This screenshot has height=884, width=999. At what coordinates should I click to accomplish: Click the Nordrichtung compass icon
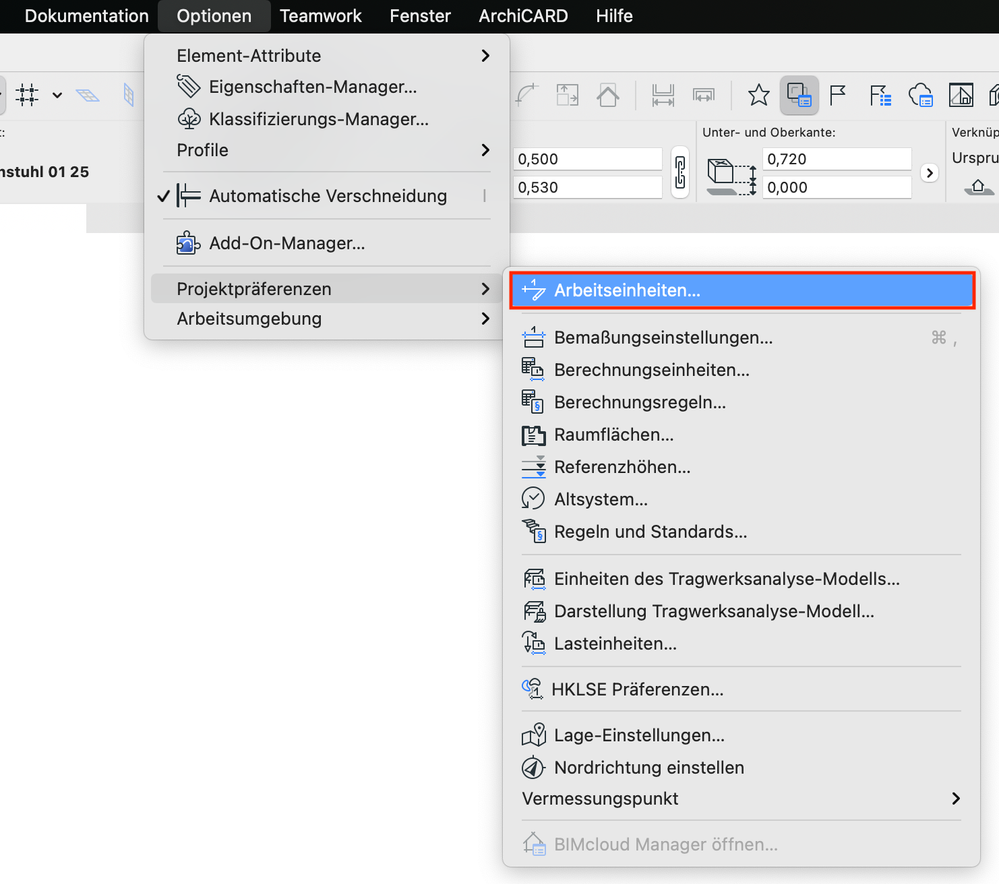click(533, 768)
